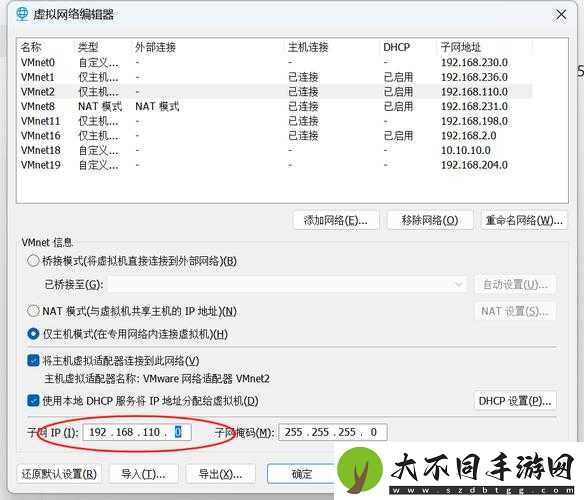Screen dimensions: 584x500
Task: Toggle 使用本地 DHCP 服务 checkbox
Action: (x=33, y=401)
